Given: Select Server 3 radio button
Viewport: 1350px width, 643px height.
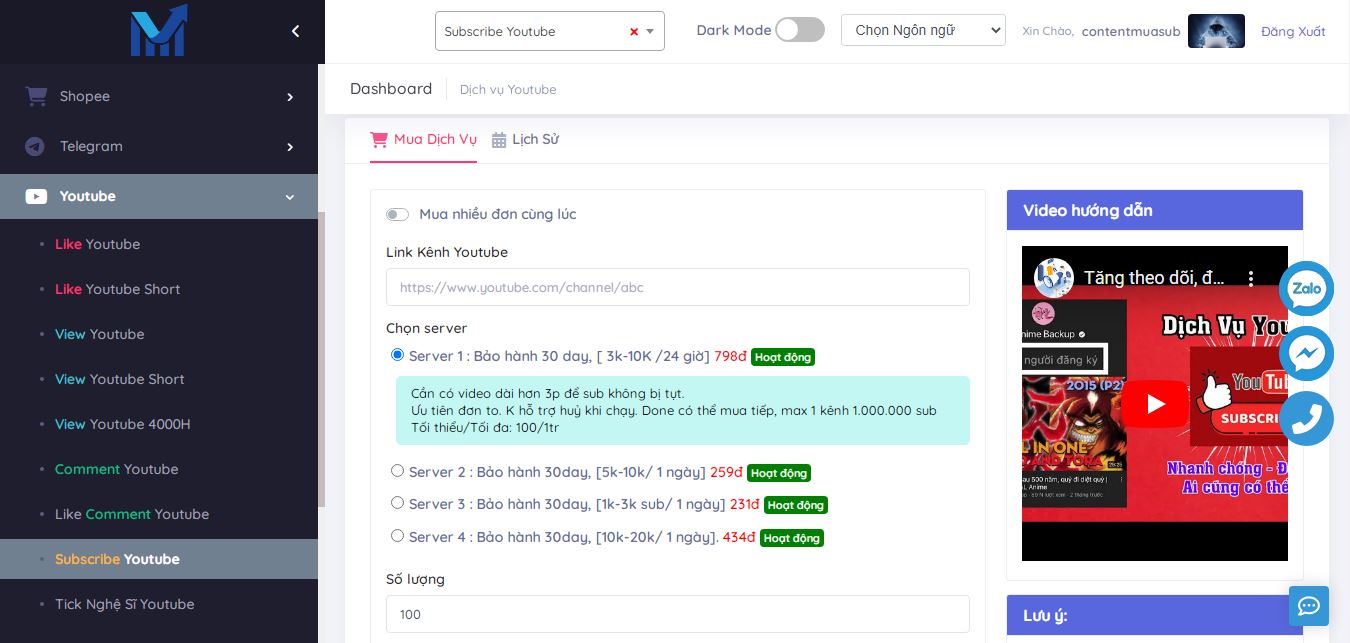Looking at the screenshot, I should click(398, 503).
